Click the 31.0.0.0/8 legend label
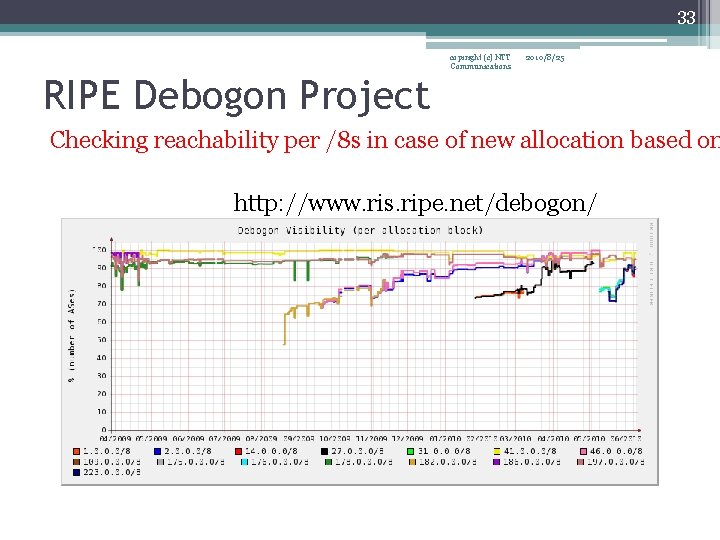The width and height of the screenshot is (720, 540). (444, 452)
